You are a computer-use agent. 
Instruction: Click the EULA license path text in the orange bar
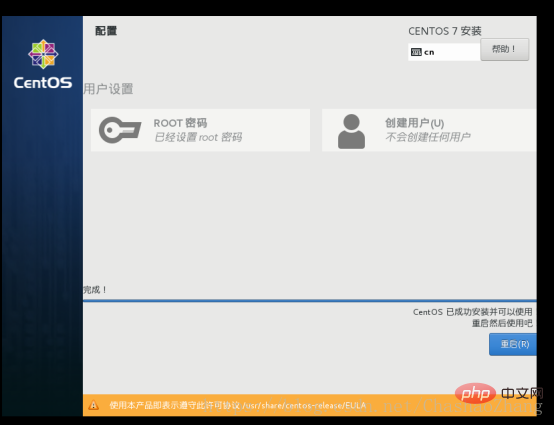[303, 405]
